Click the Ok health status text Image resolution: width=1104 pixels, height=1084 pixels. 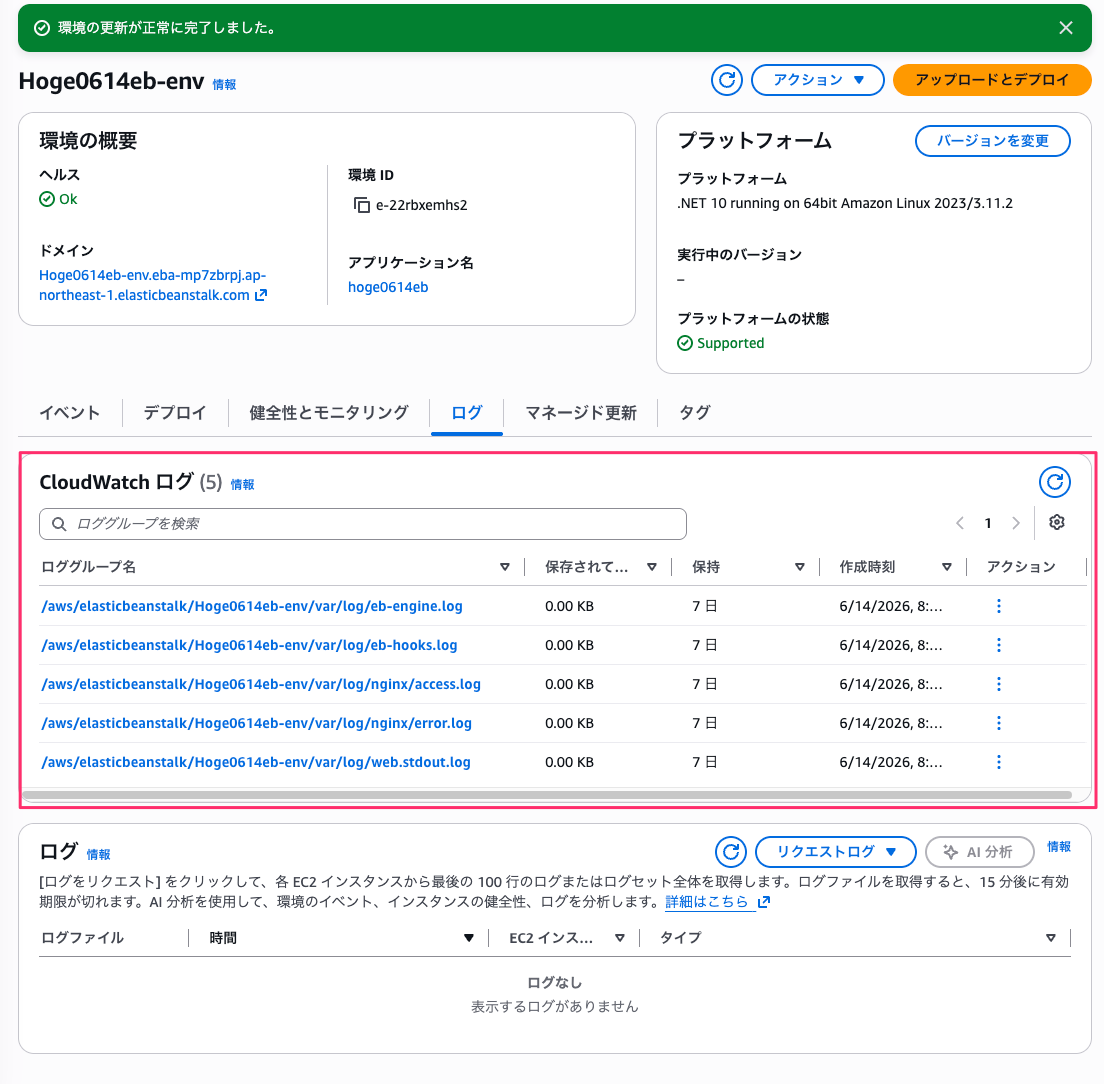68,199
